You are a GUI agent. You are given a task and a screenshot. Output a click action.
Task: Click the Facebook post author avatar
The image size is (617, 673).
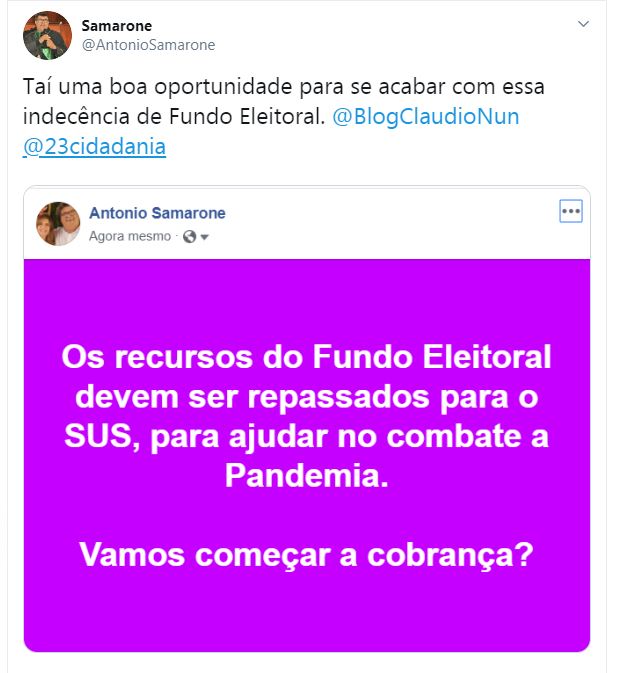58,224
